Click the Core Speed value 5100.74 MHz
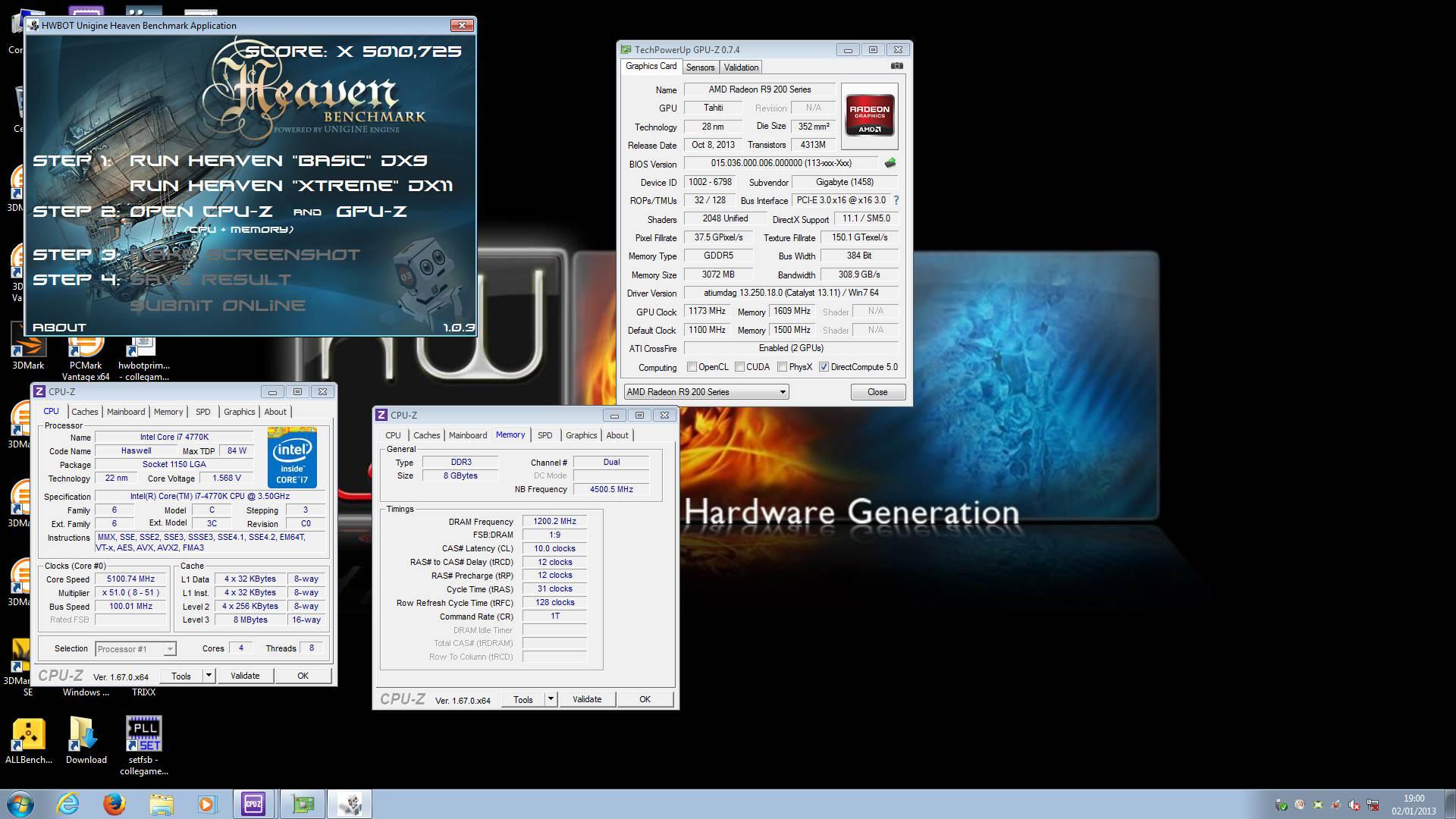The height and width of the screenshot is (819, 1456). coord(130,579)
